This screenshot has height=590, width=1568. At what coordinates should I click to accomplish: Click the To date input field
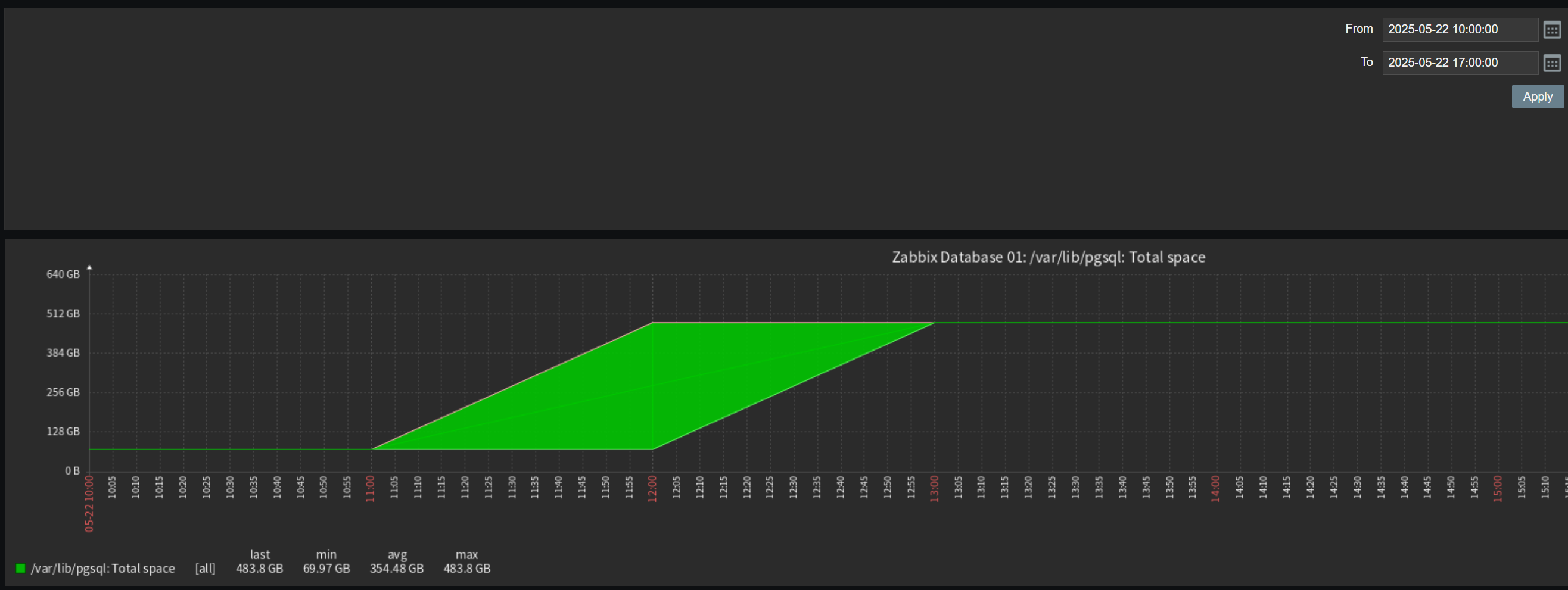pyautogui.click(x=1459, y=63)
